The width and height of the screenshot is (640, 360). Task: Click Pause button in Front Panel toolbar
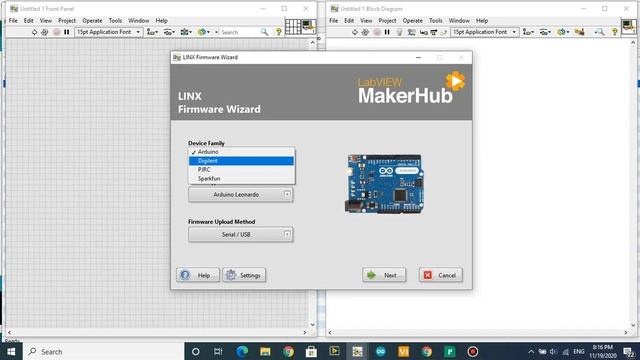click(67, 32)
